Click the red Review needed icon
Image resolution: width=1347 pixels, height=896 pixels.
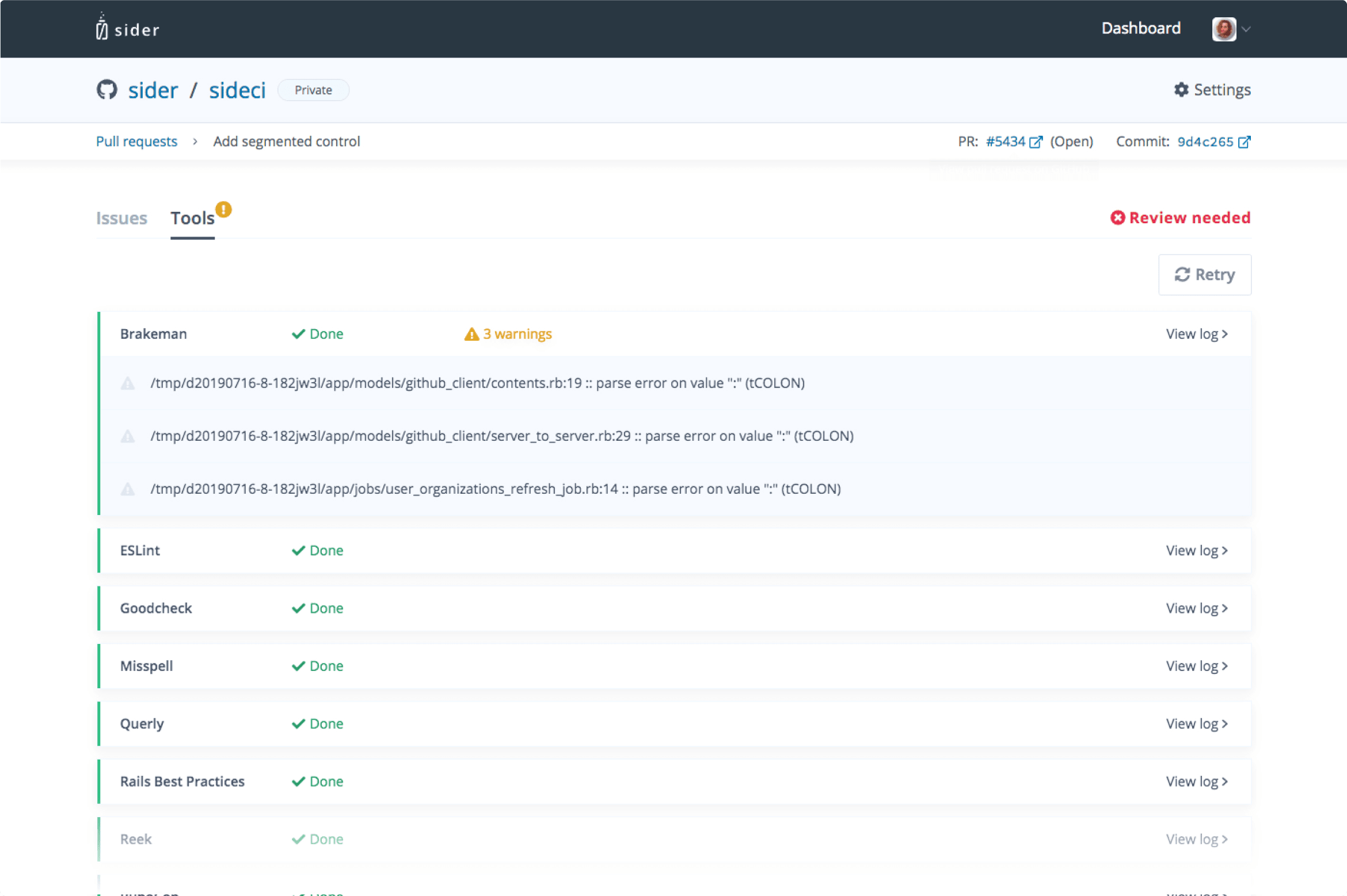pyautogui.click(x=1117, y=218)
